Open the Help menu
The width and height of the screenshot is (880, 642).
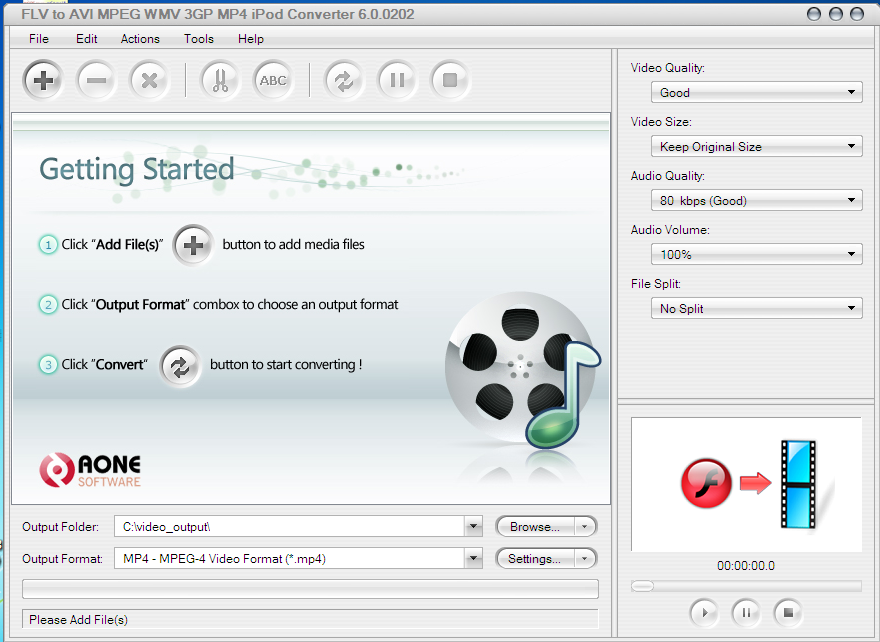tap(250, 39)
